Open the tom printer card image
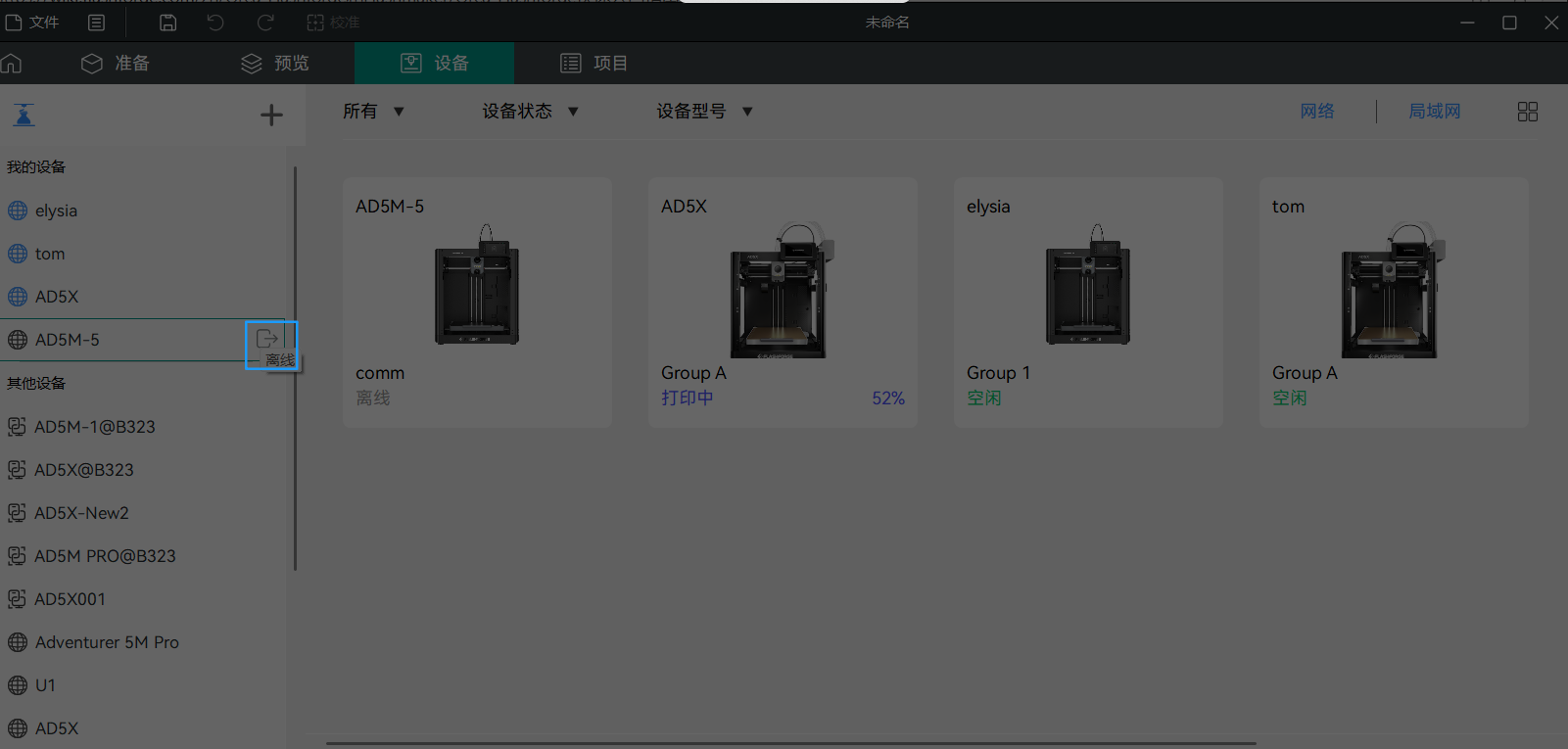The image size is (1568, 749). point(1393,290)
